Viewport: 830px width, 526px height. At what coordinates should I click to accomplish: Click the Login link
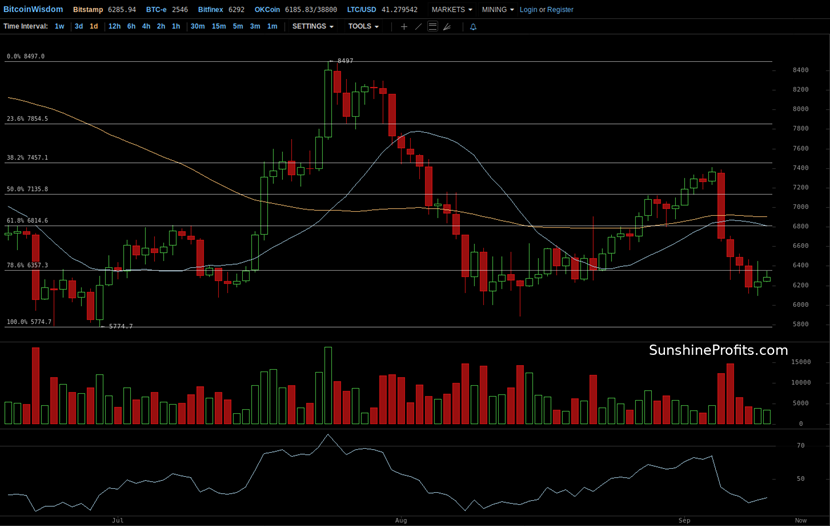528,9
